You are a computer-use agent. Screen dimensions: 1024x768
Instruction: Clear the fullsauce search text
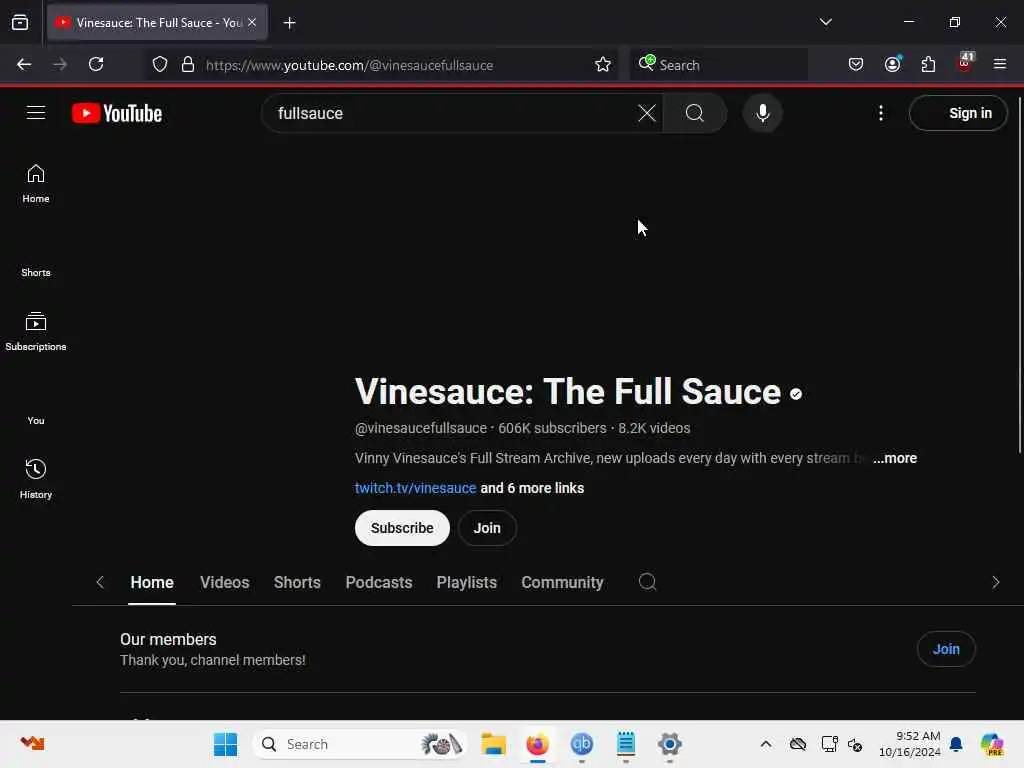pyautogui.click(x=647, y=113)
